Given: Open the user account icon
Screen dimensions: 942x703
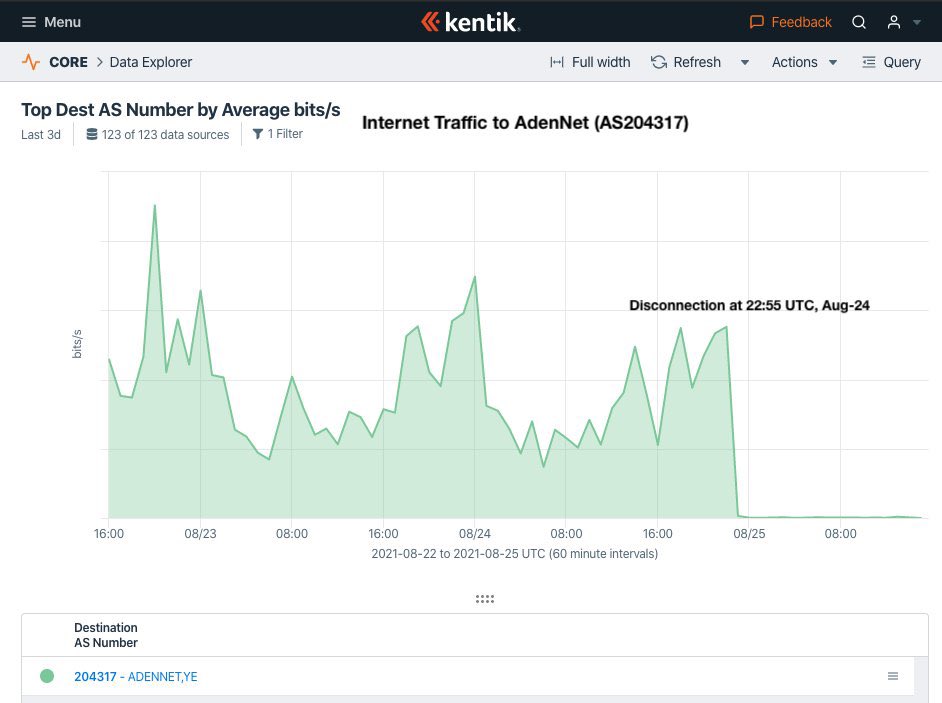Looking at the screenshot, I should click(894, 22).
